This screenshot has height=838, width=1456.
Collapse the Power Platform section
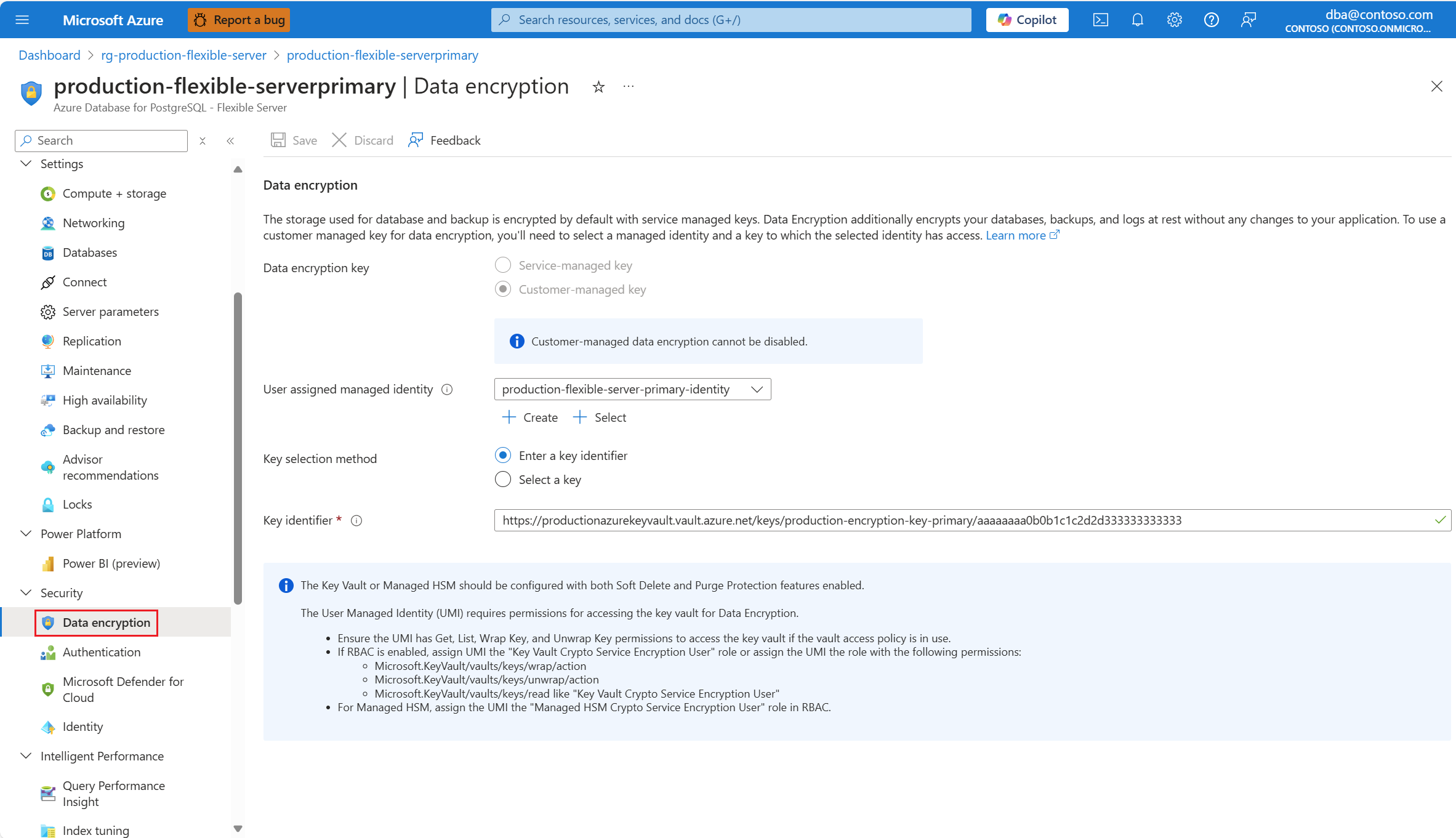pos(26,534)
